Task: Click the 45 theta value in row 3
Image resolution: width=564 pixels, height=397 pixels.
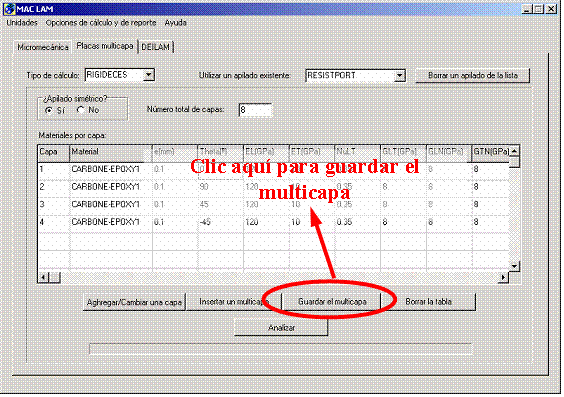Action: point(204,204)
